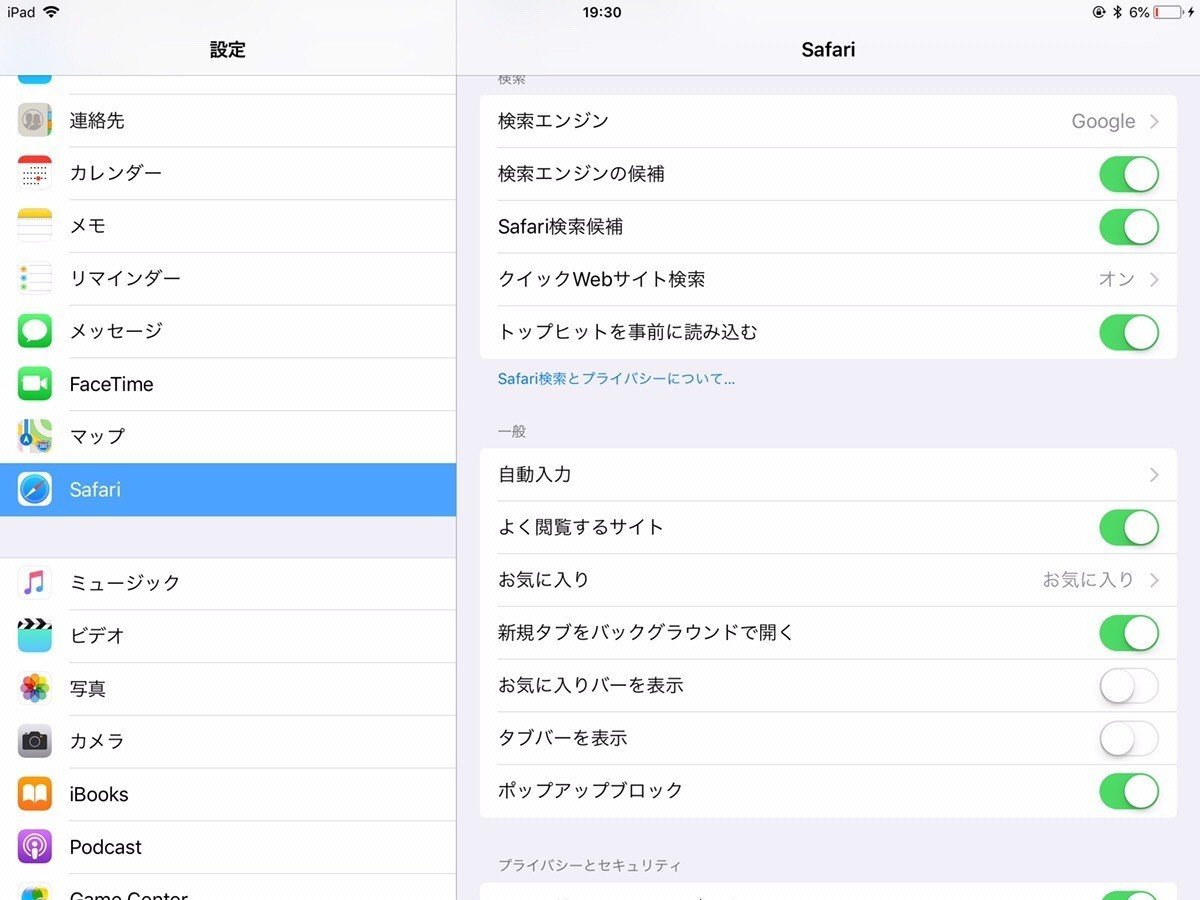Select リマインダー in settings list
1200x900 pixels.
click(x=228, y=278)
